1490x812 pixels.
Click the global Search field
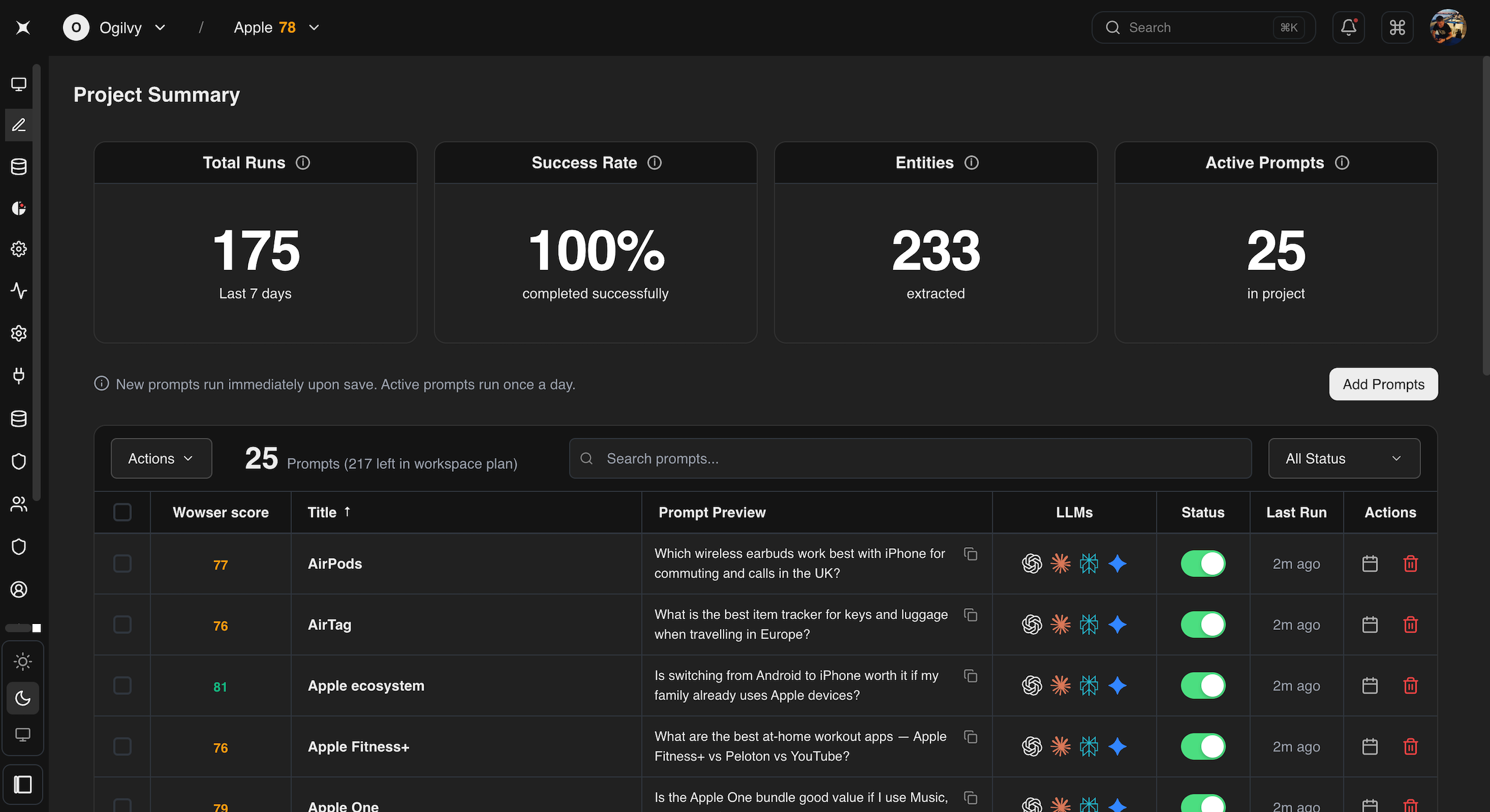pos(1203,27)
